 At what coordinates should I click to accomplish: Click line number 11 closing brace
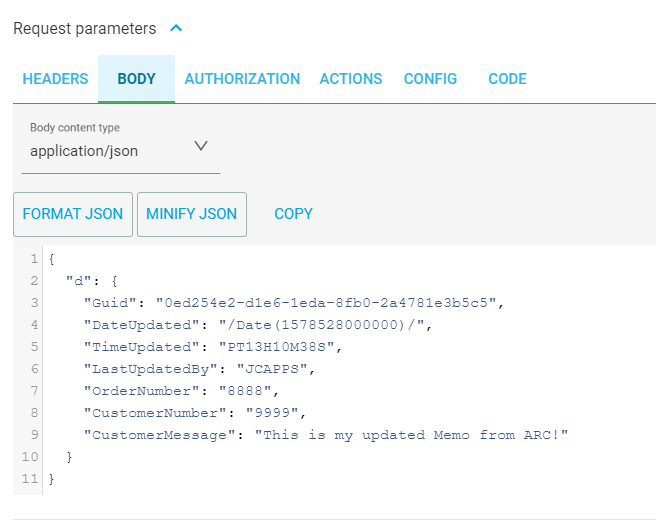(51, 479)
